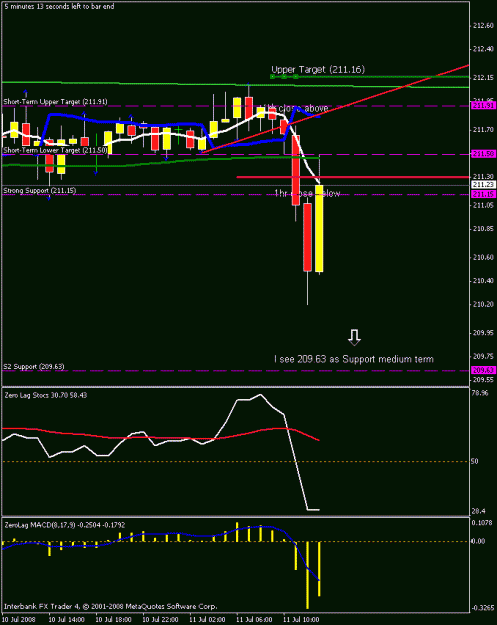
Task: Click the Interbank FX Trader 4 copyright text
Action: 110,606
